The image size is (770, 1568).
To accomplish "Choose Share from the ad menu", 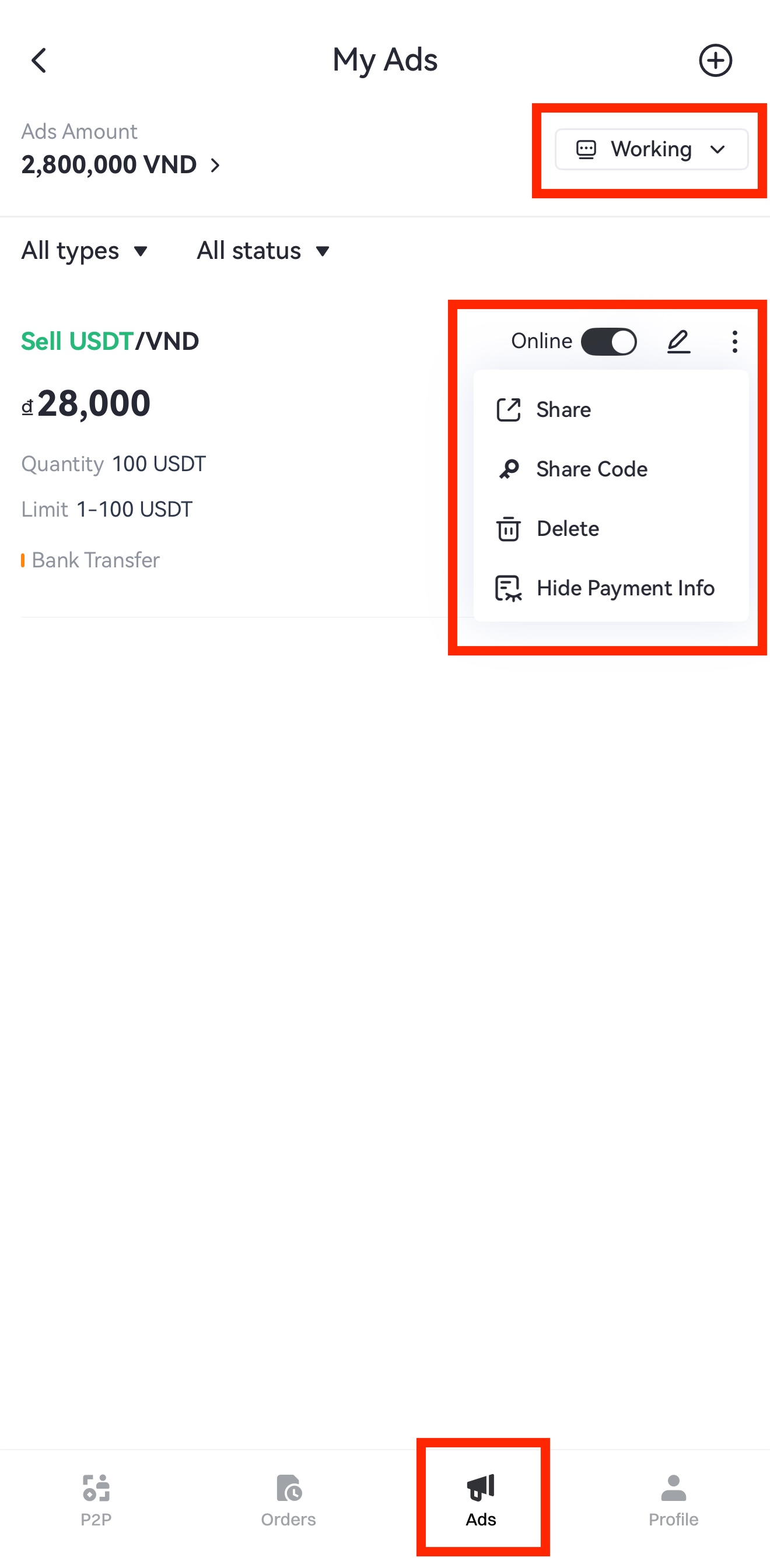I will (x=563, y=410).
